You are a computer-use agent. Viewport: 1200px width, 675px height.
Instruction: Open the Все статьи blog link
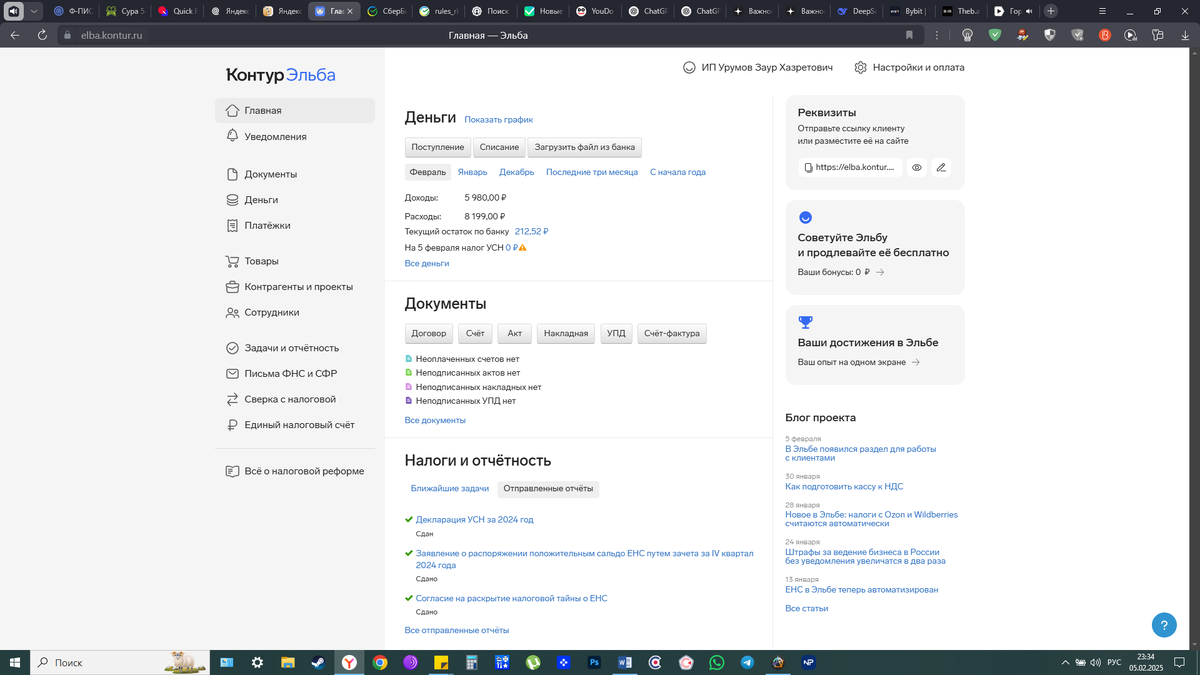tap(807, 608)
